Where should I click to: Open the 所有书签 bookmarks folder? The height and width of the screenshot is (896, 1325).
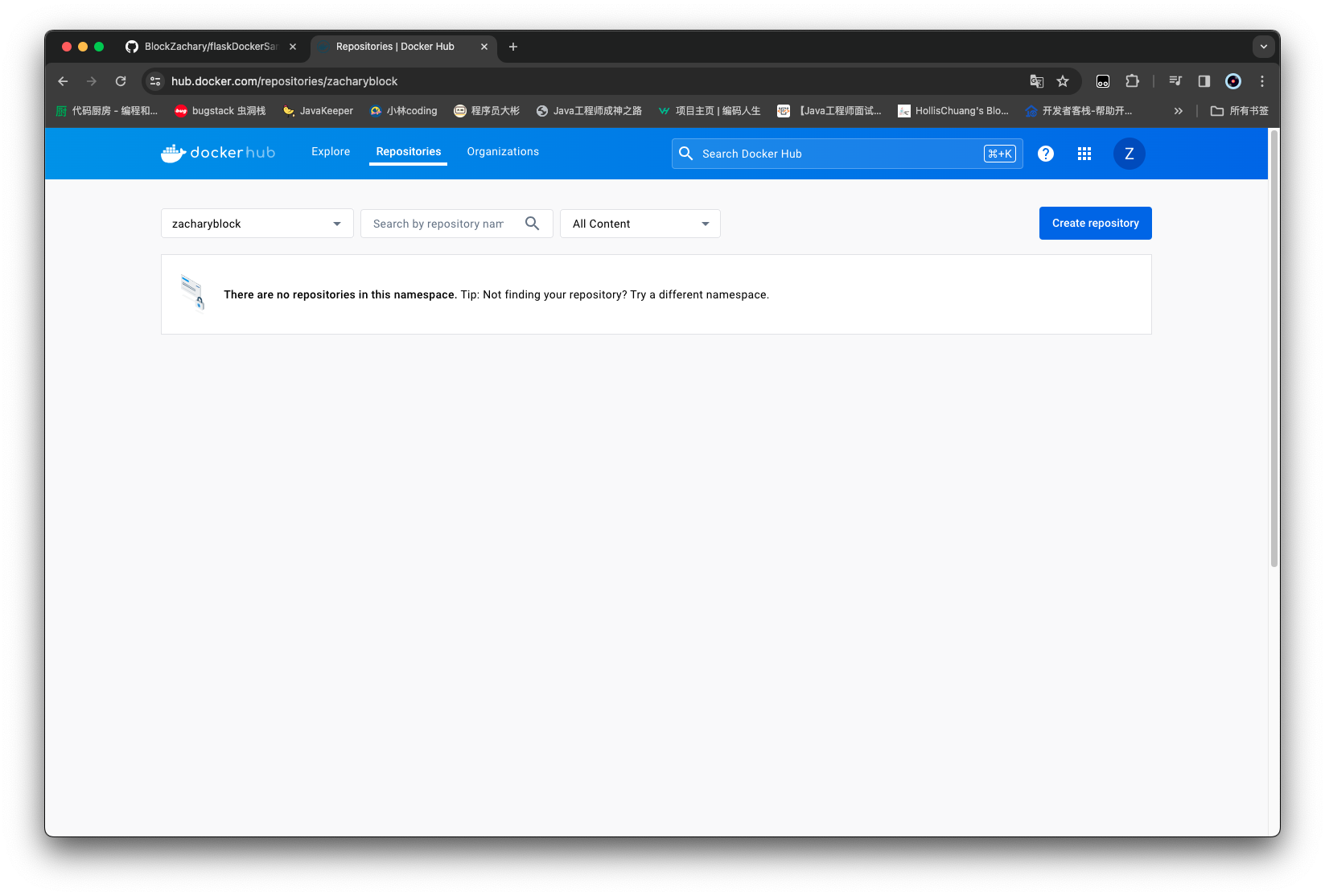[x=1240, y=111]
